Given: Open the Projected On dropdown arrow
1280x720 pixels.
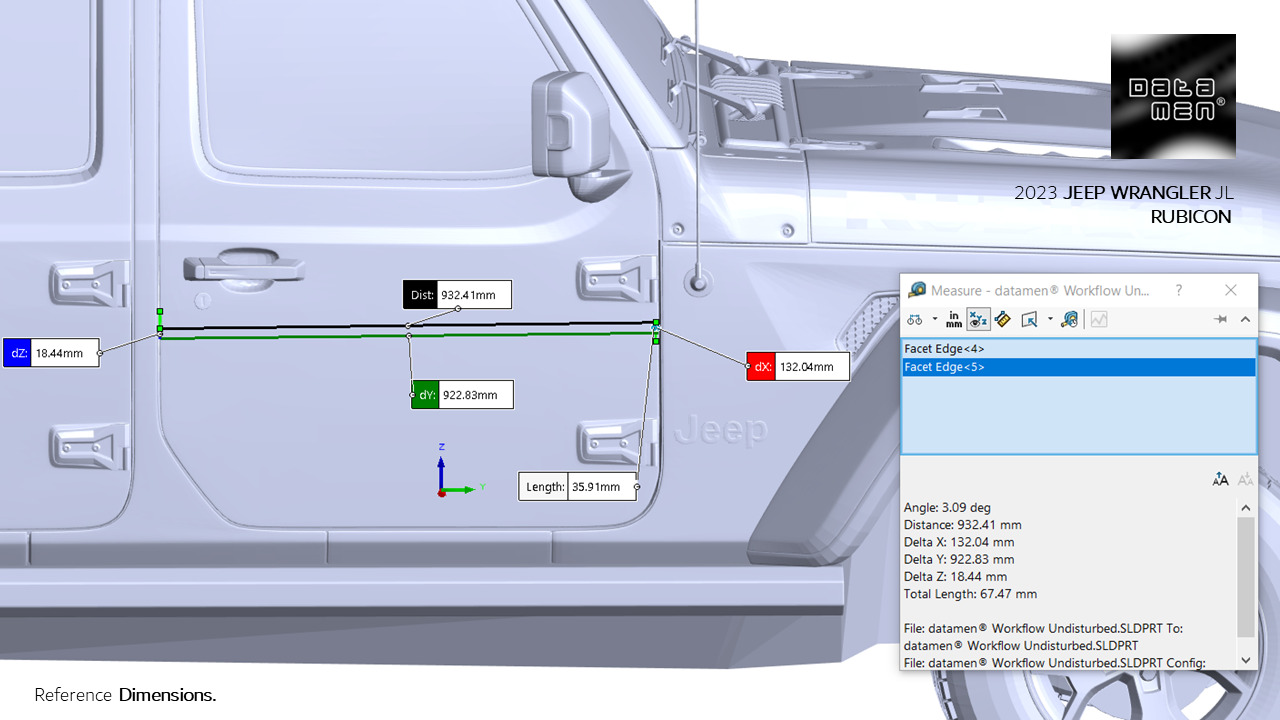Looking at the screenshot, I should (x=1050, y=320).
